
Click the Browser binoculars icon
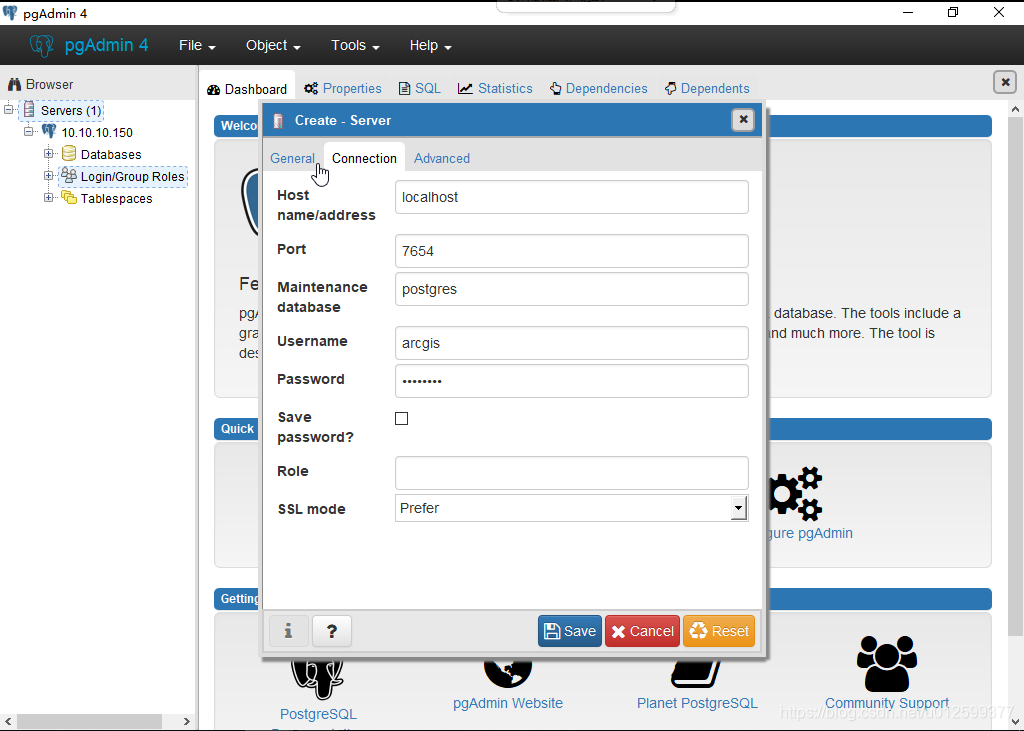tap(14, 84)
